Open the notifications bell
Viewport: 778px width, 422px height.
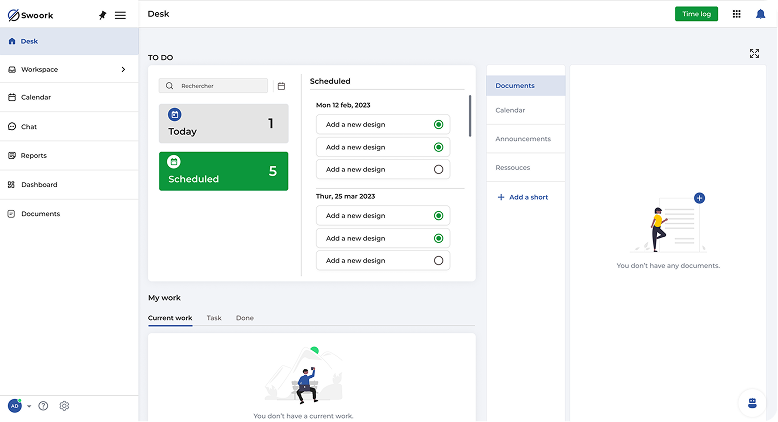coord(760,14)
